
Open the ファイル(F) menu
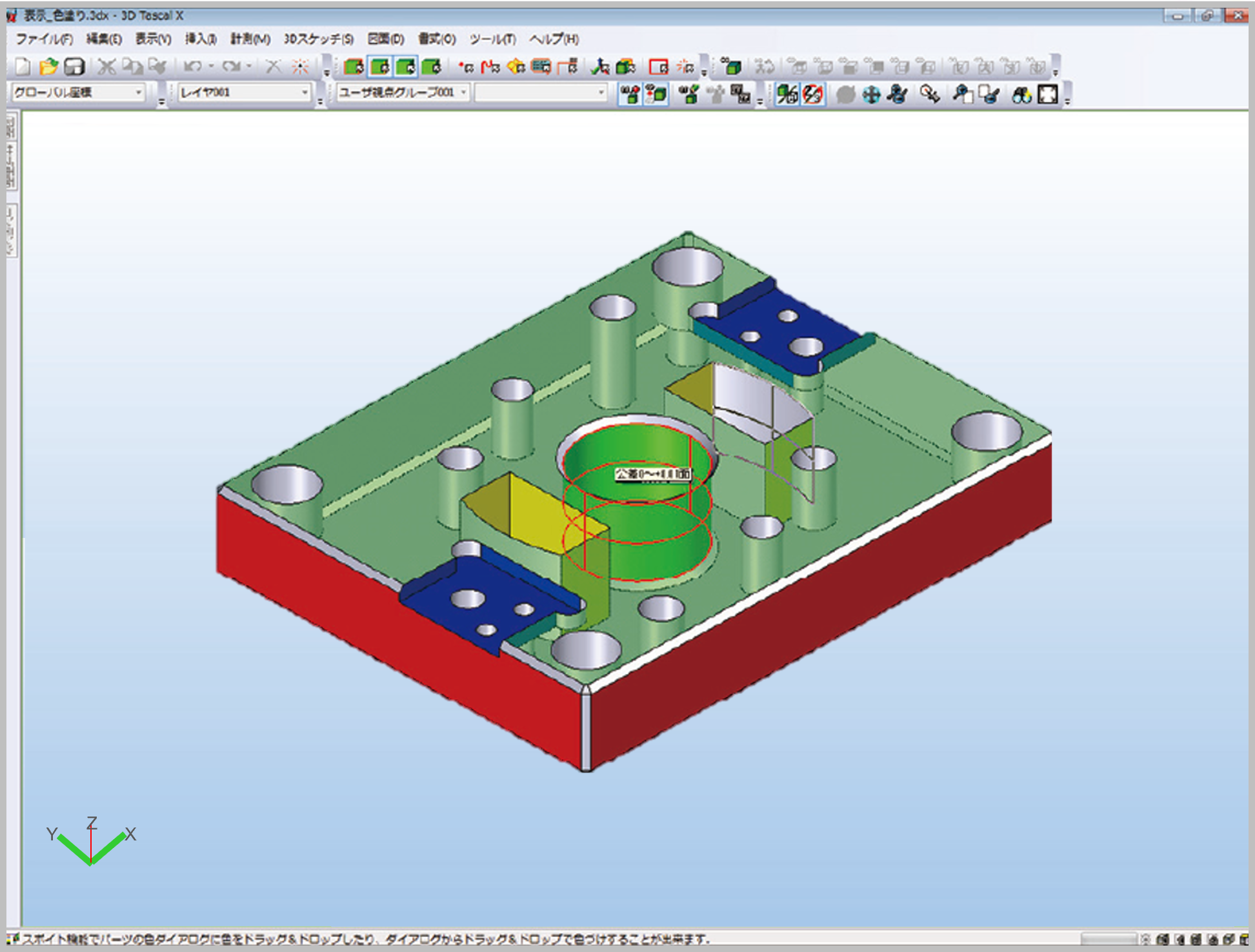(x=44, y=39)
